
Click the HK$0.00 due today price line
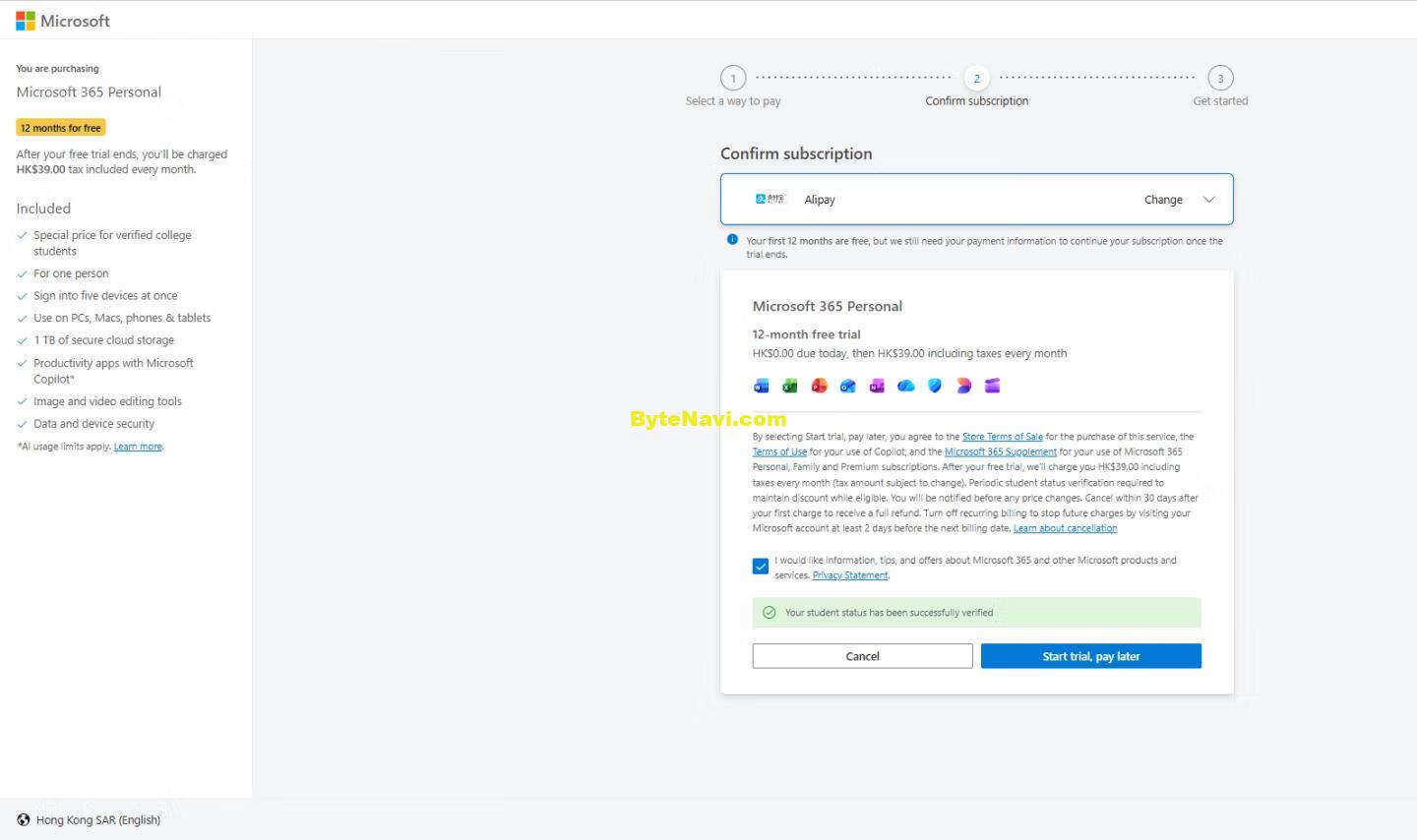coord(909,353)
